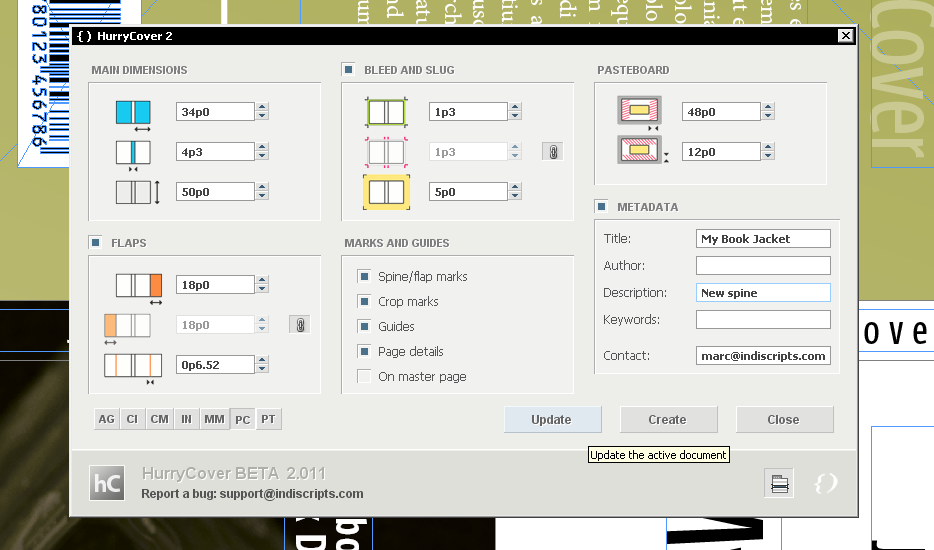Click the yellow slug area icon
Screen dimensions: 934x550
[386, 192]
